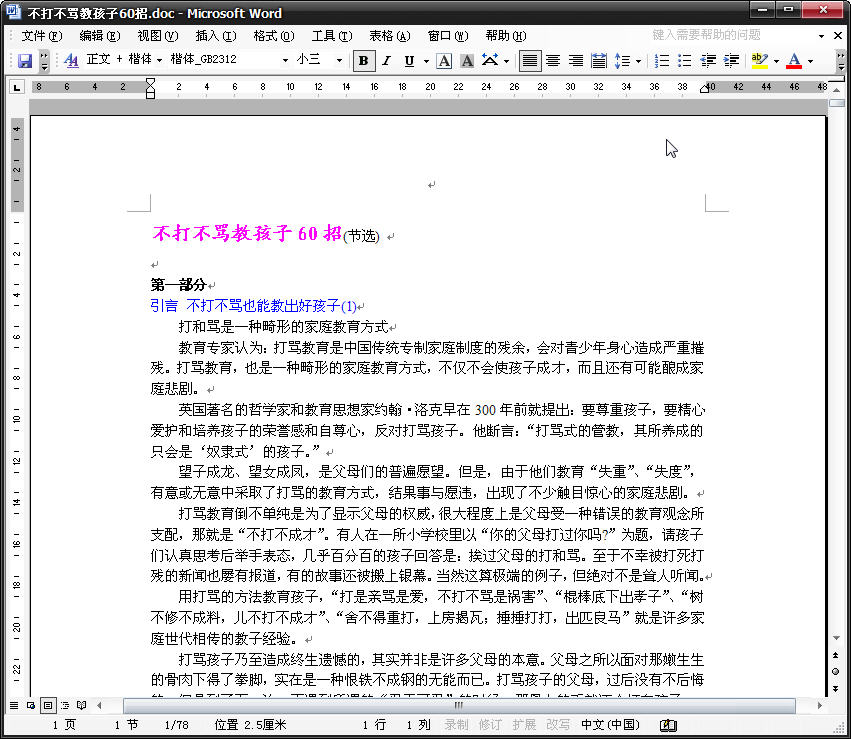Switch to Reading Layout view icon
This screenshot has height=739, width=851.
[x=81, y=705]
